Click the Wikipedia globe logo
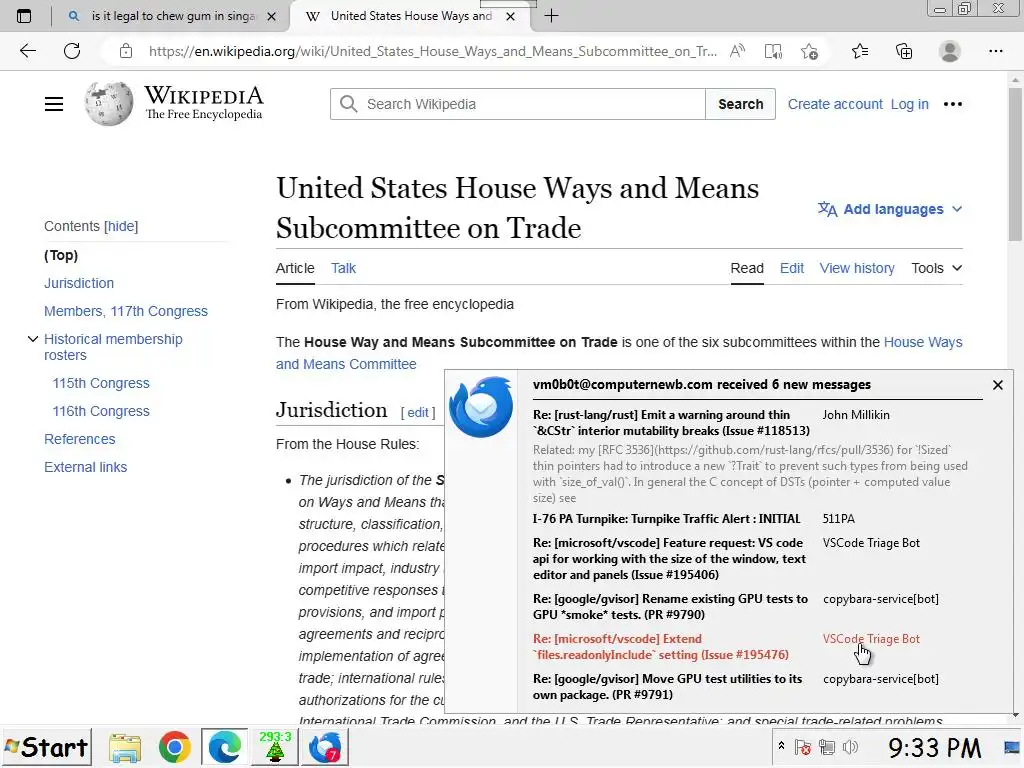1024x768 pixels. 108,104
